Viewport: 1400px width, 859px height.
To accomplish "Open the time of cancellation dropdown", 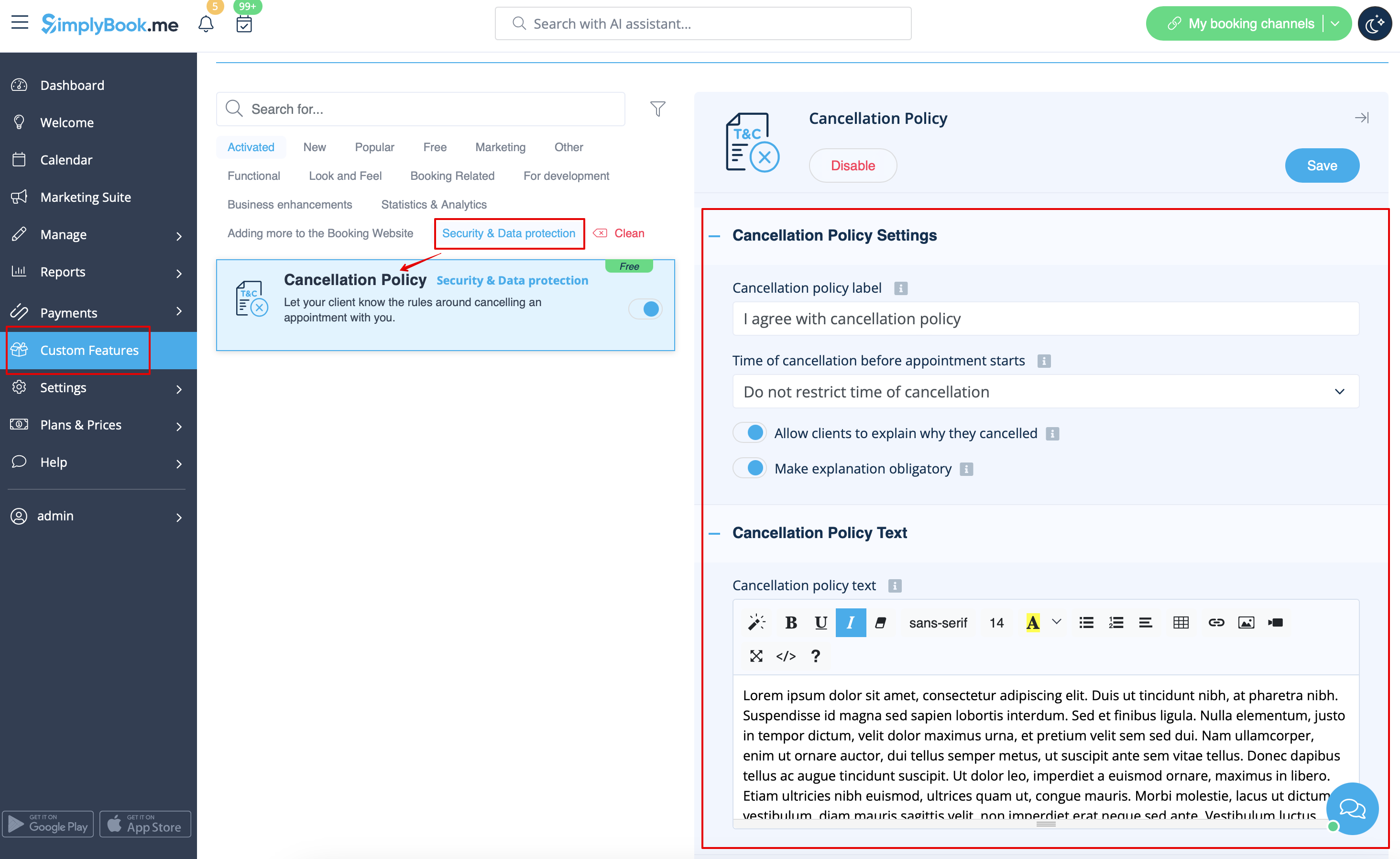I will click(1045, 391).
